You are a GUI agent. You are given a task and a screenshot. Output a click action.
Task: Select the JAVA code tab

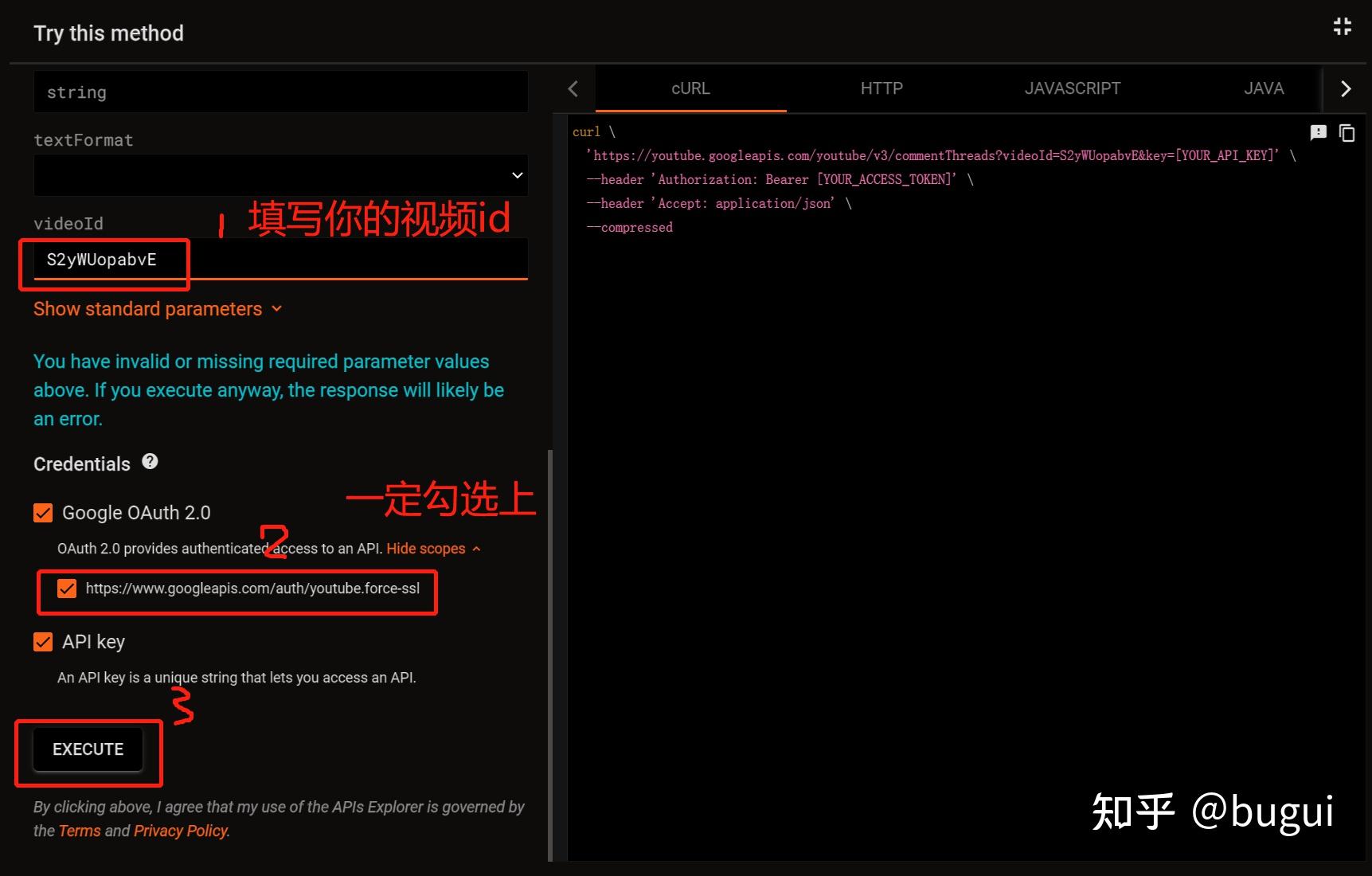[1264, 88]
